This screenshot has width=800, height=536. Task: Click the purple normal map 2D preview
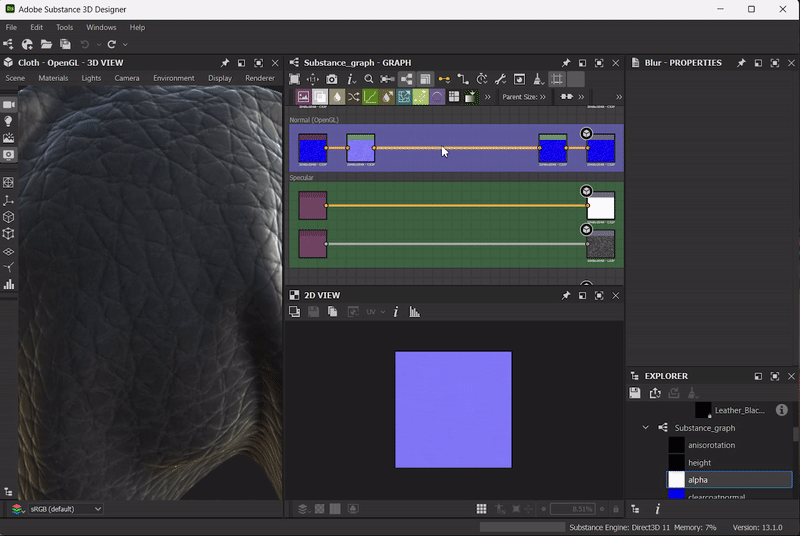tap(453, 409)
